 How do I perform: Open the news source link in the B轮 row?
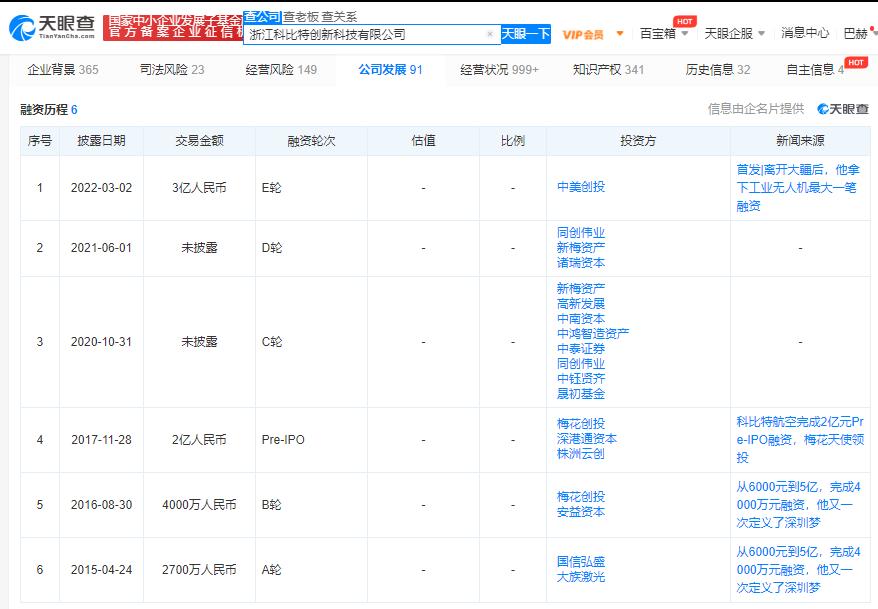(x=798, y=504)
